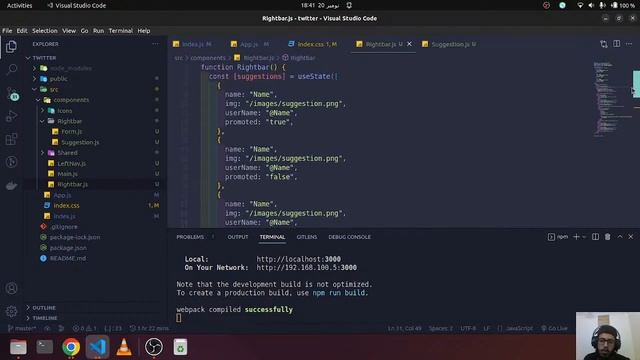The width and height of the screenshot is (640, 360).
Task: Close the terminal panel
Action: pyautogui.click(x=631, y=237)
